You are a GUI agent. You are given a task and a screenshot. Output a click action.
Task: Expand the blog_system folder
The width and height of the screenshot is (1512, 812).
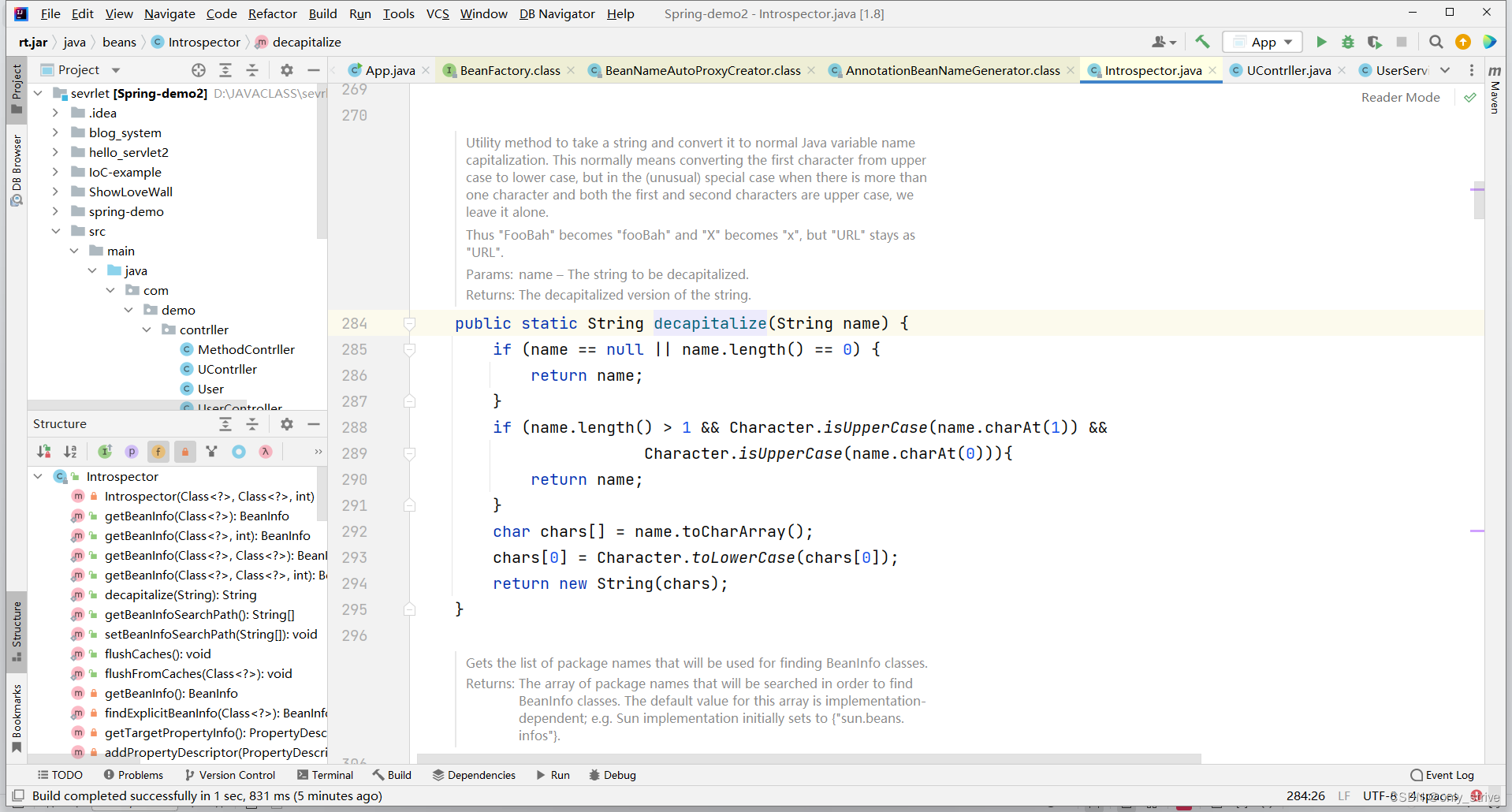point(55,132)
